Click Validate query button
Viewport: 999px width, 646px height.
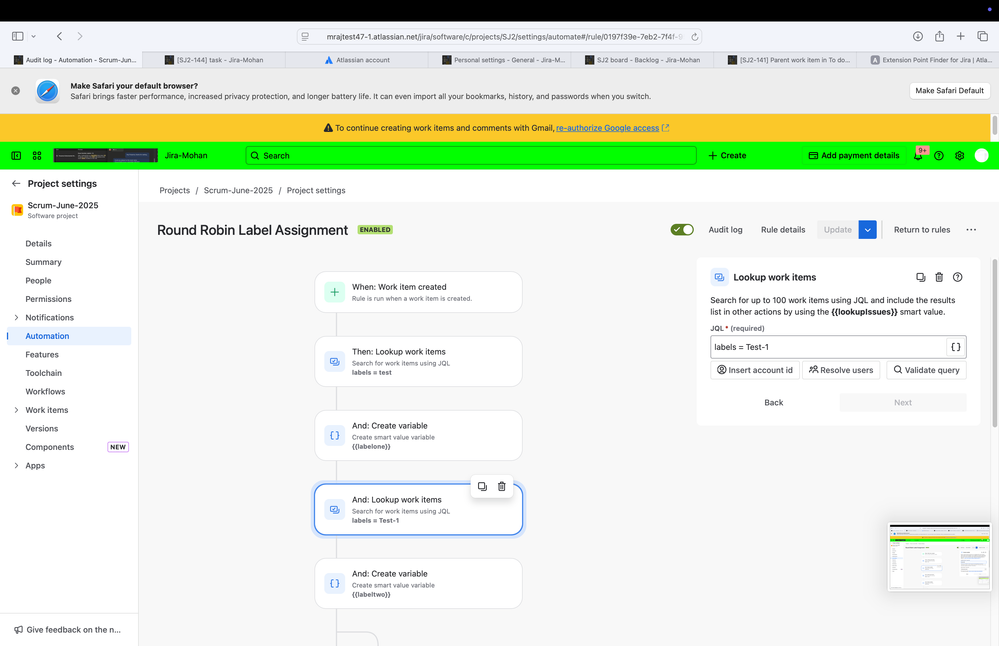tap(926, 370)
